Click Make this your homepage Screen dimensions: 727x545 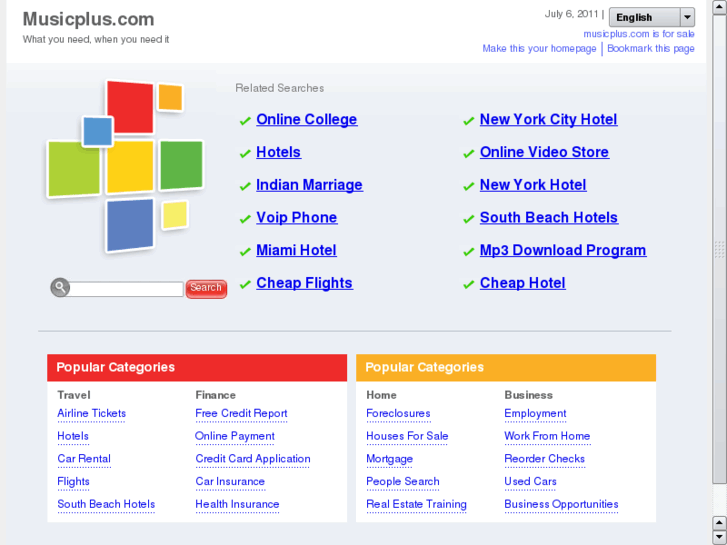[x=539, y=48]
